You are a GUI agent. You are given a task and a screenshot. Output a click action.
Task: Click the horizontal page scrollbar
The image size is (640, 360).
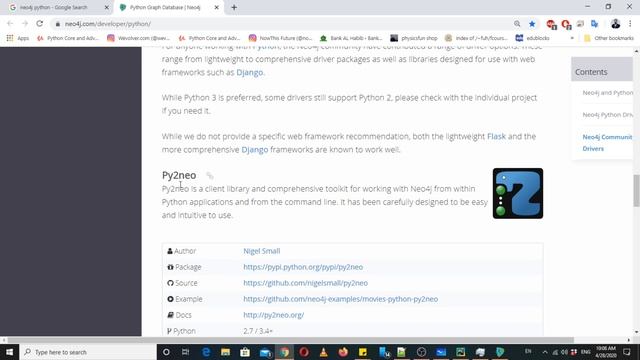[291, 340]
